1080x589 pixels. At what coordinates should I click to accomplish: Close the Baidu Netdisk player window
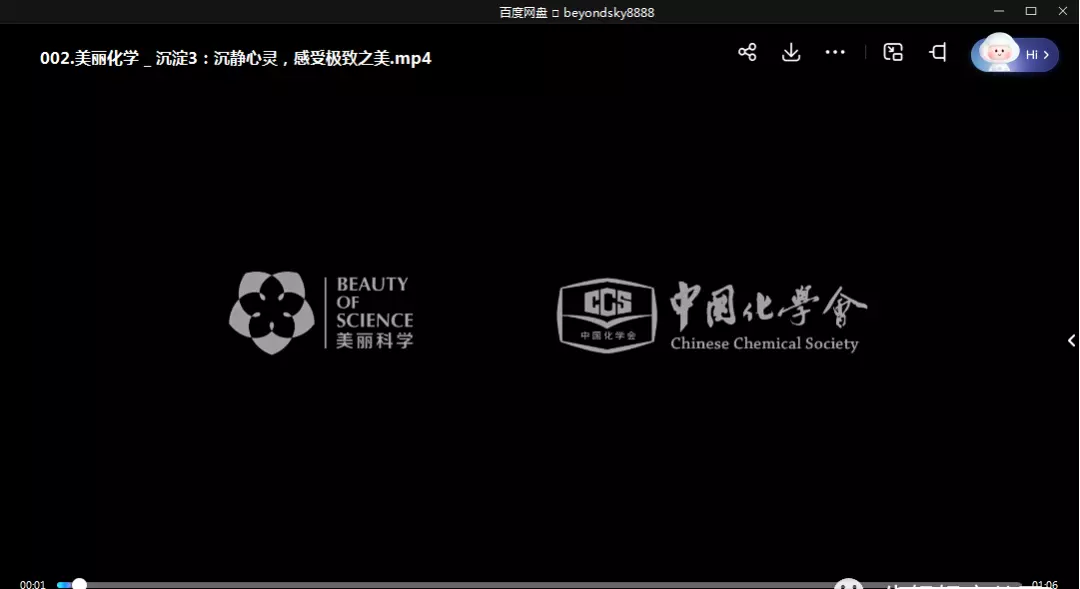point(1062,11)
